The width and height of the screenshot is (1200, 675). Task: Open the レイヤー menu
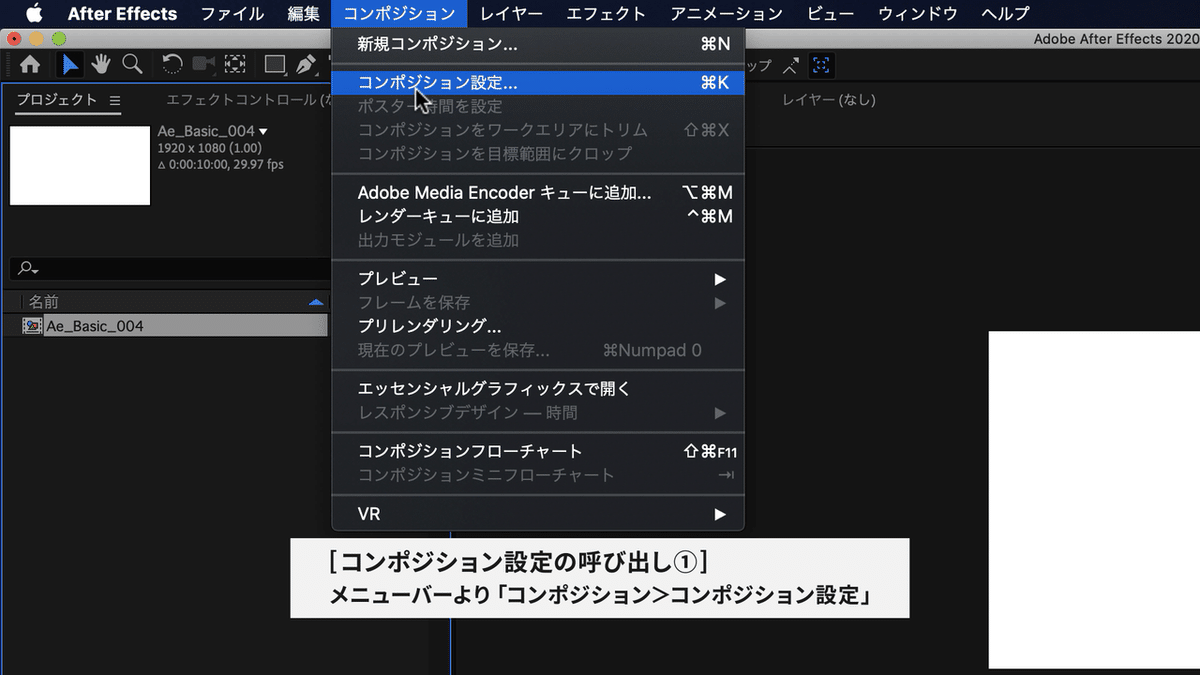(x=511, y=14)
